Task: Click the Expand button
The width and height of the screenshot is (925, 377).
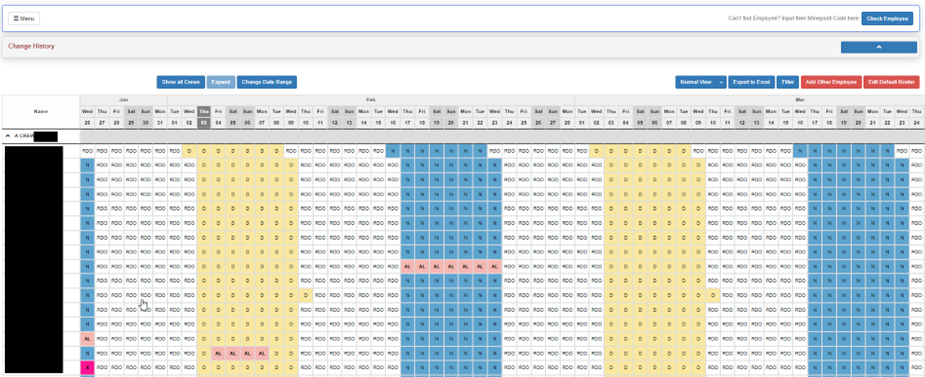Action: coord(221,82)
